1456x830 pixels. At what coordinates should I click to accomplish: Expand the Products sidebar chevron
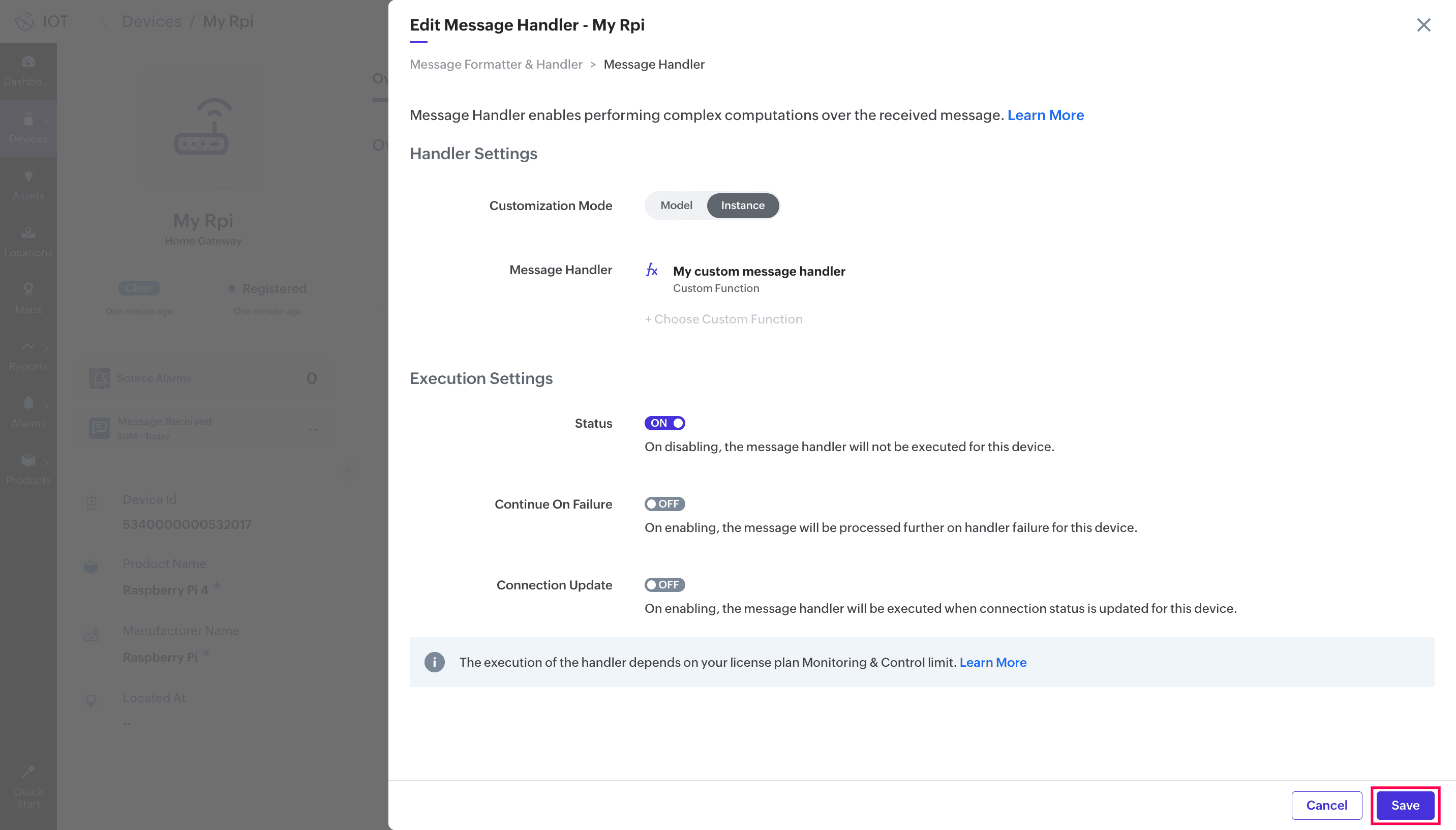46,462
